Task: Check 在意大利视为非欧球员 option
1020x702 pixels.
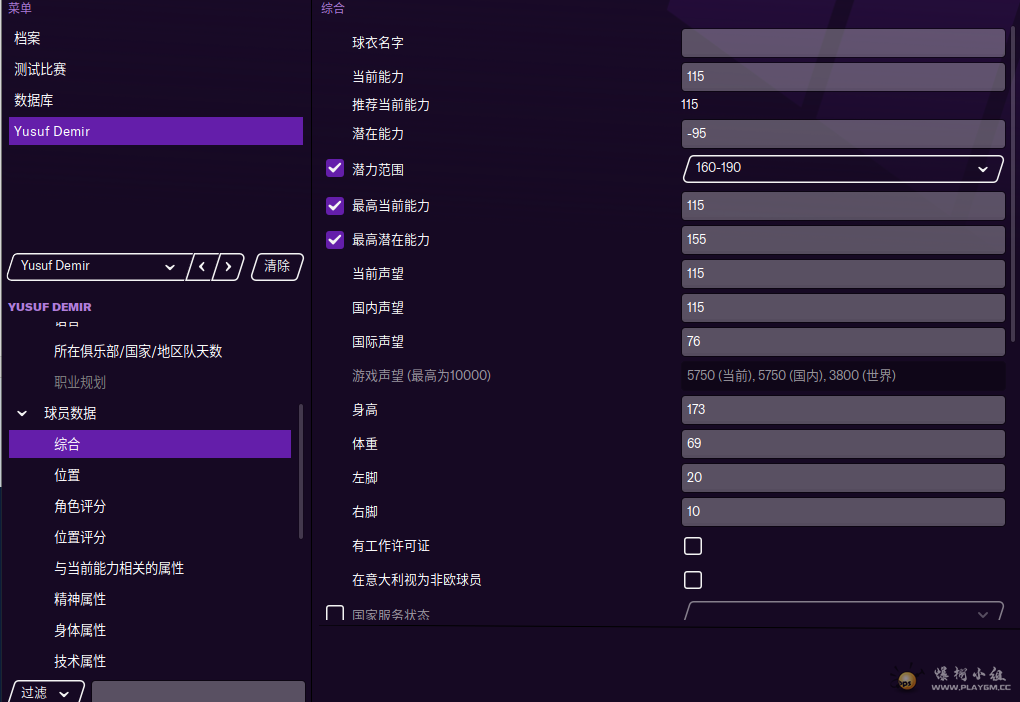Action: click(692, 580)
